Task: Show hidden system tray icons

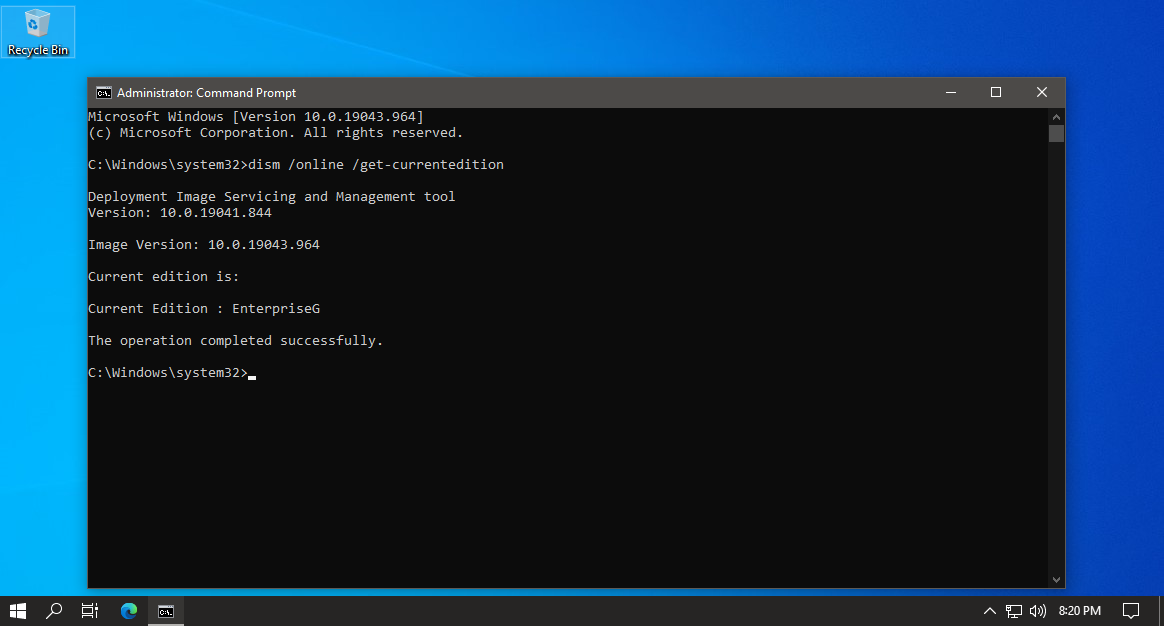Action: [x=989, y=610]
